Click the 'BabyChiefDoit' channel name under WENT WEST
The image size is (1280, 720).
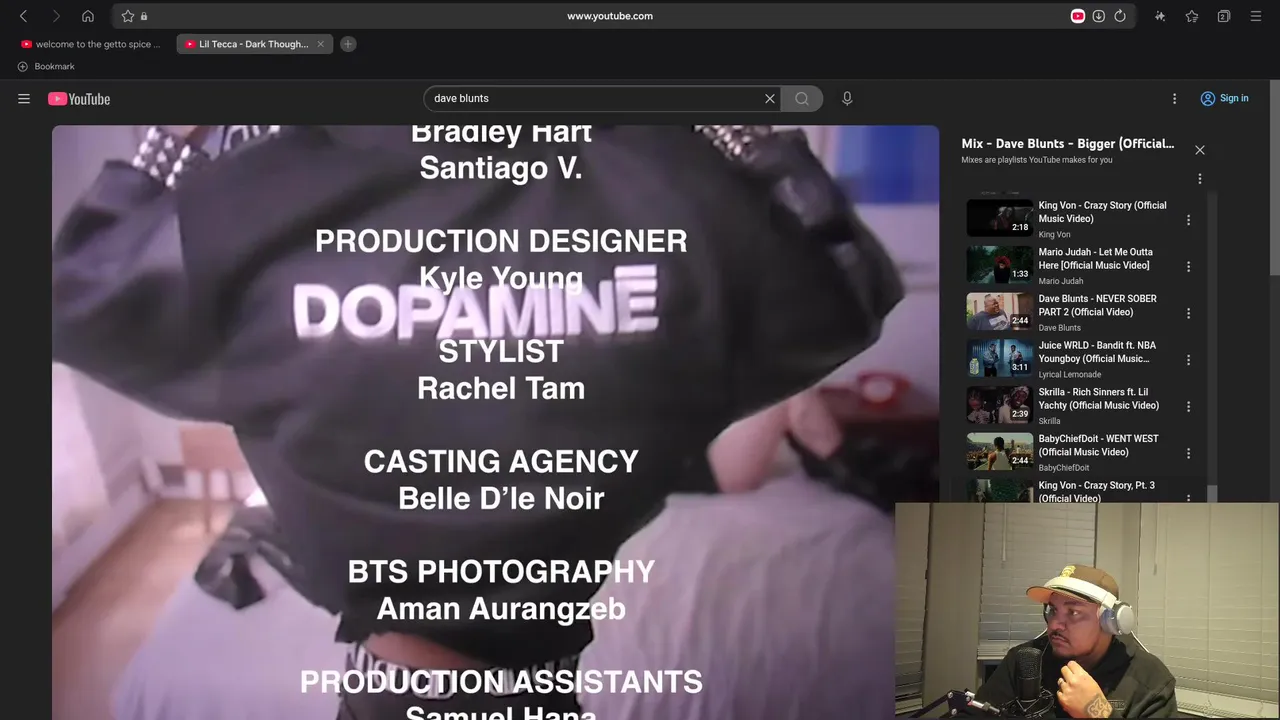1063,468
